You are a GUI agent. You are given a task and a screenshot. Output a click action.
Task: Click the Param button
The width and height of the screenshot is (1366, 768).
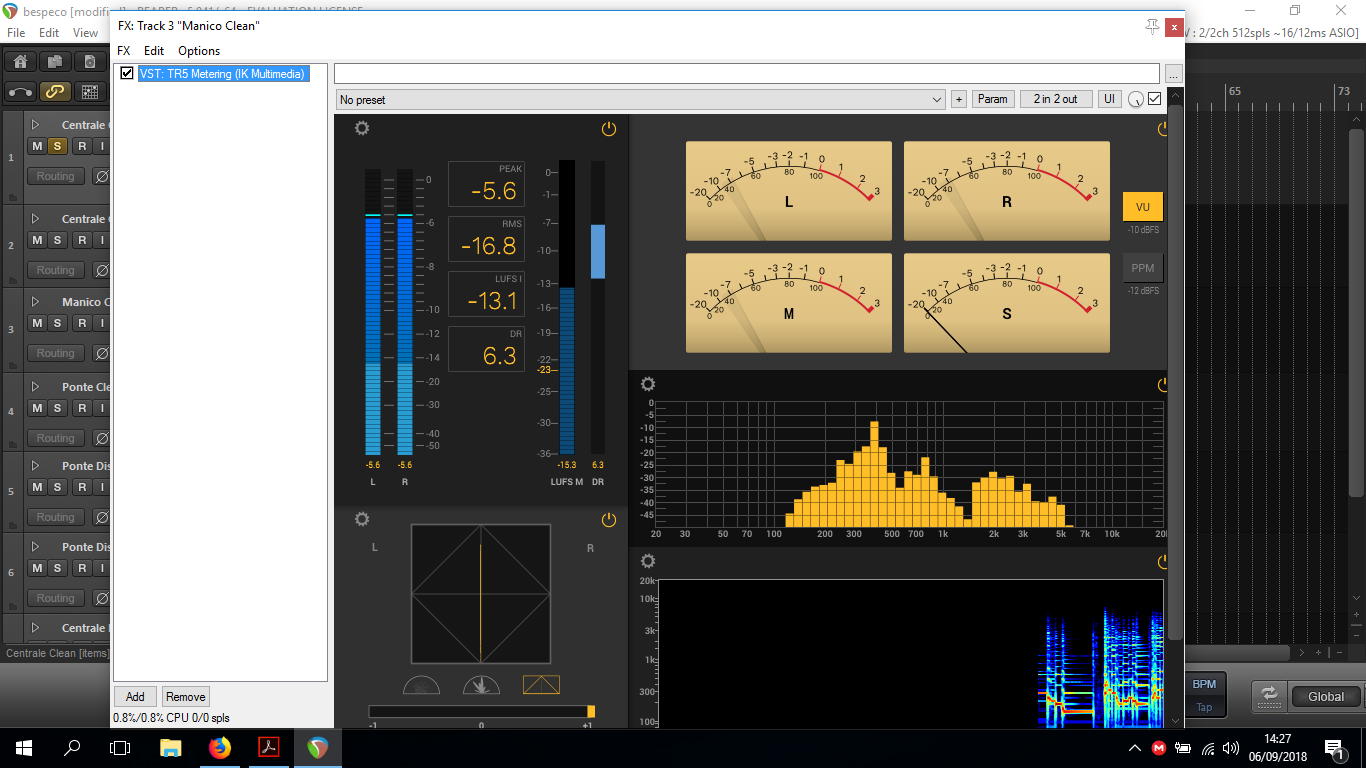coord(992,99)
